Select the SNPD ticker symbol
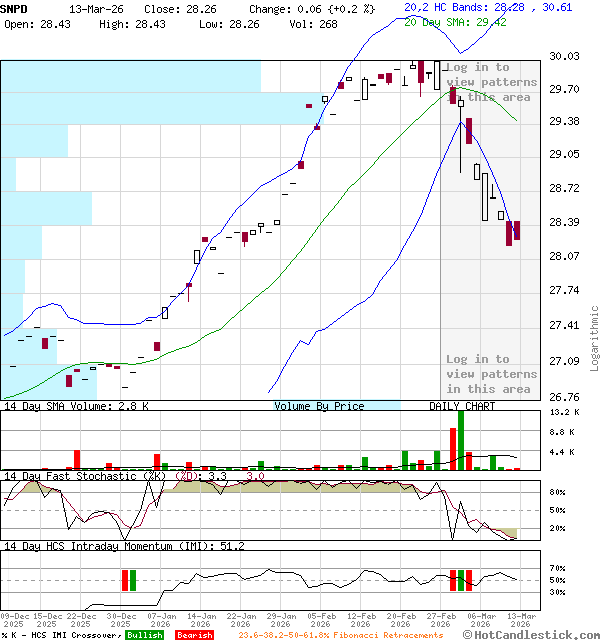Screen dimensions: 600x640 [x=14, y=7]
